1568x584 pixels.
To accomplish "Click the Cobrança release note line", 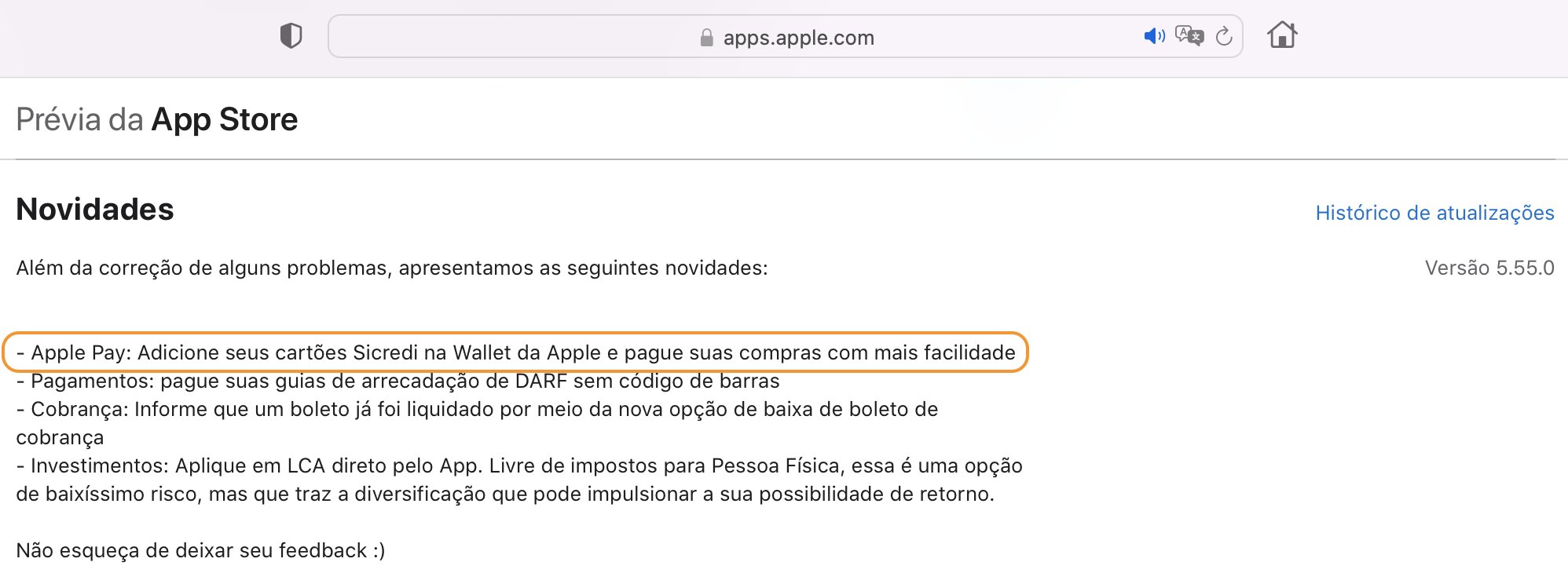I will [x=477, y=423].
